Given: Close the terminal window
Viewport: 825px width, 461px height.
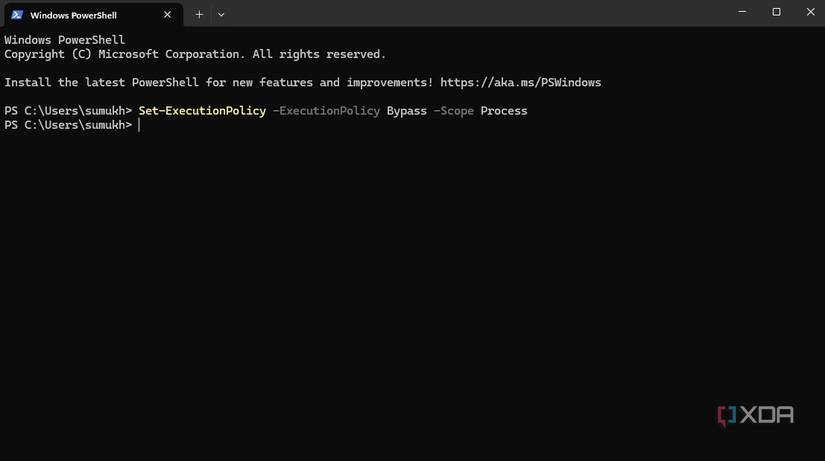Looking at the screenshot, I should [809, 12].
